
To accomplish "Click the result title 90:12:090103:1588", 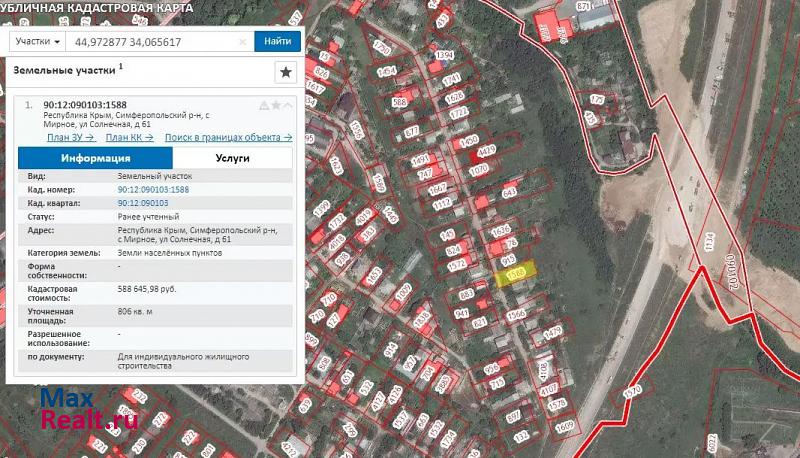I will (85, 105).
